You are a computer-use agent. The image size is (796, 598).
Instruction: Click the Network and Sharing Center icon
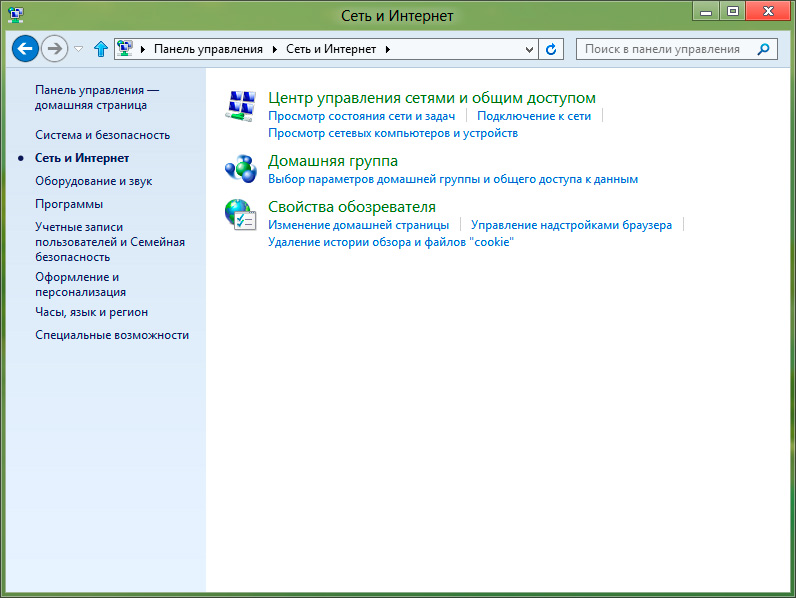pyautogui.click(x=241, y=106)
